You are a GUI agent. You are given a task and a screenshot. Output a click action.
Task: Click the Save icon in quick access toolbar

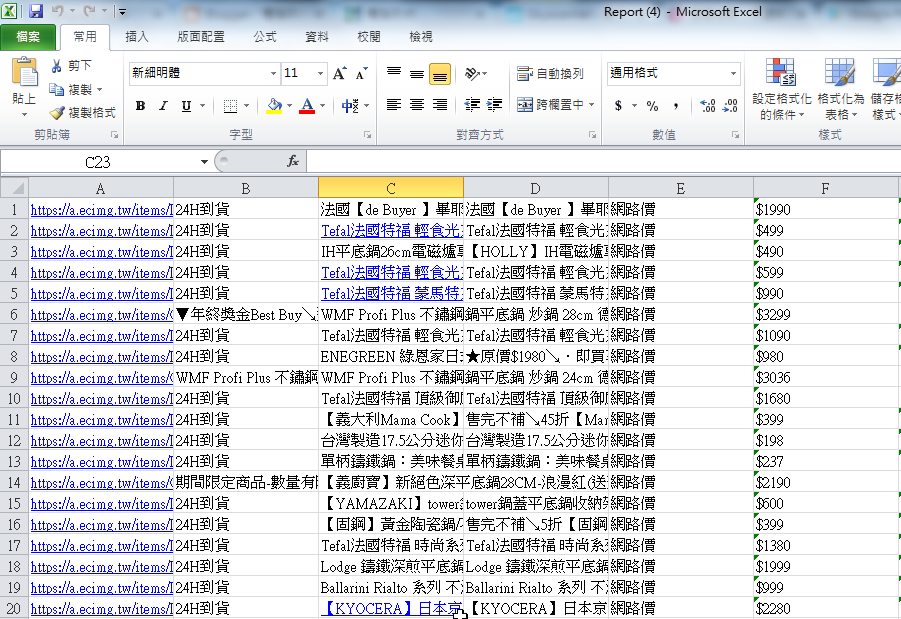pos(36,11)
